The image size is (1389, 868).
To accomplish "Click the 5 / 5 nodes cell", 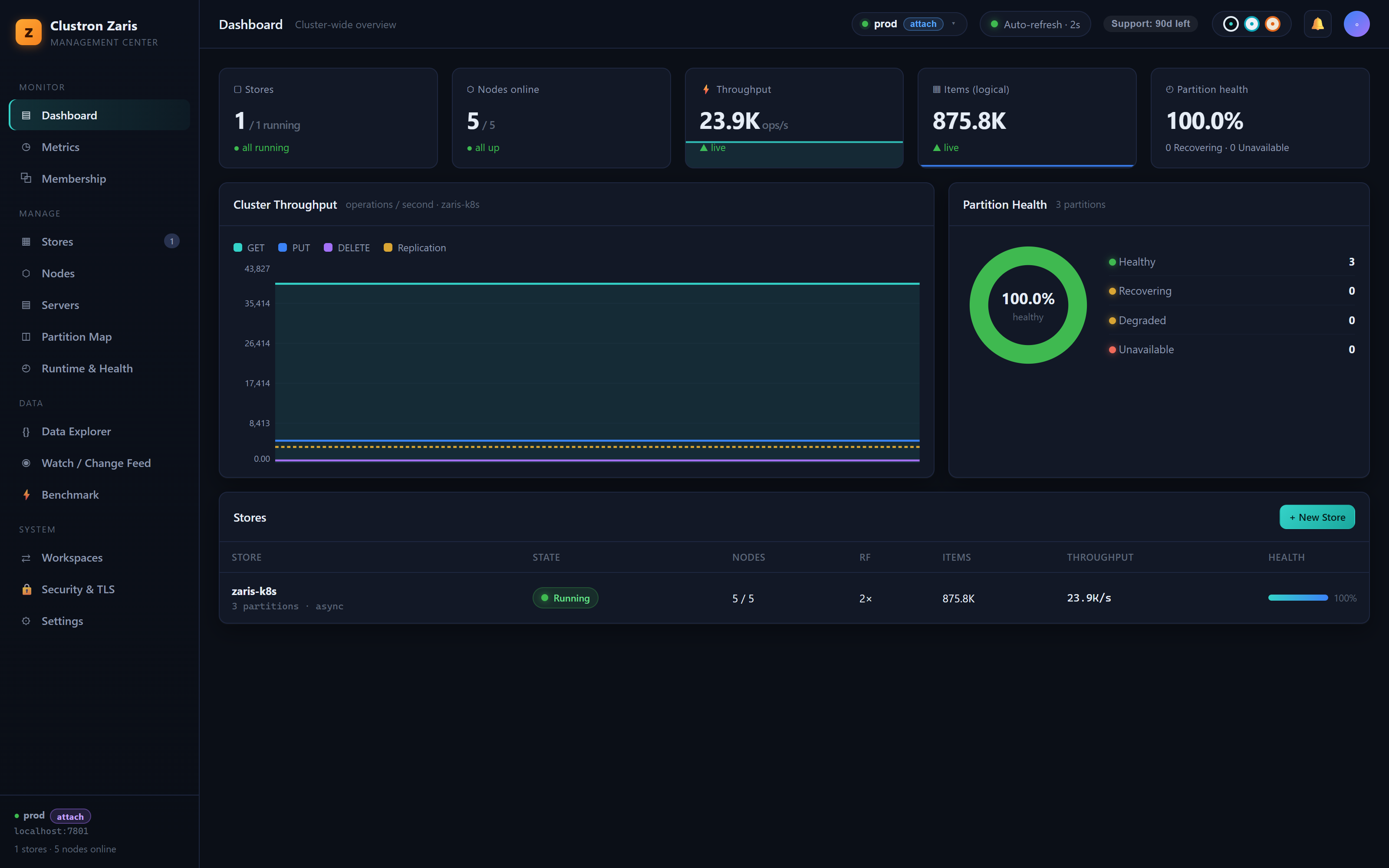I will pyautogui.click(x=743, y=598).
